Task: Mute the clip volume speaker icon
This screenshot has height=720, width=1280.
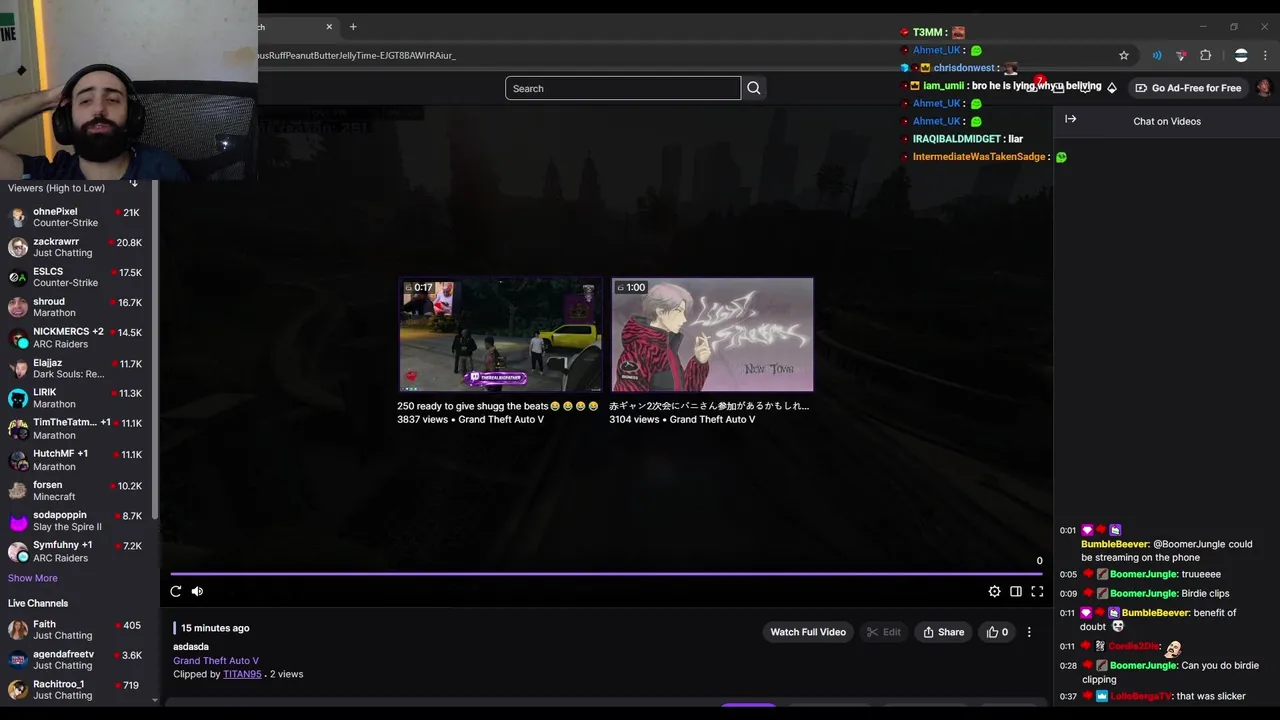Action: 197,591
